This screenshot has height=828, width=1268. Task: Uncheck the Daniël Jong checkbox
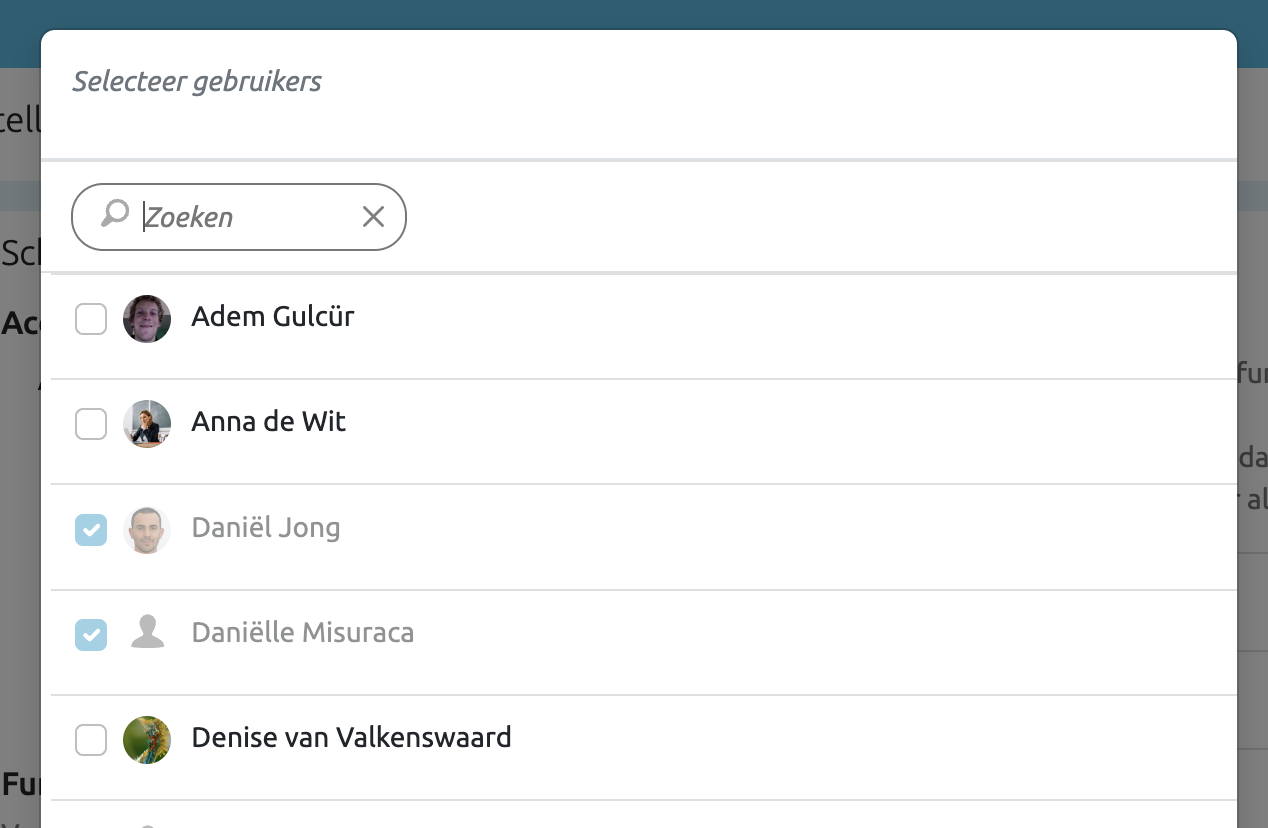[x=91, y=530]
